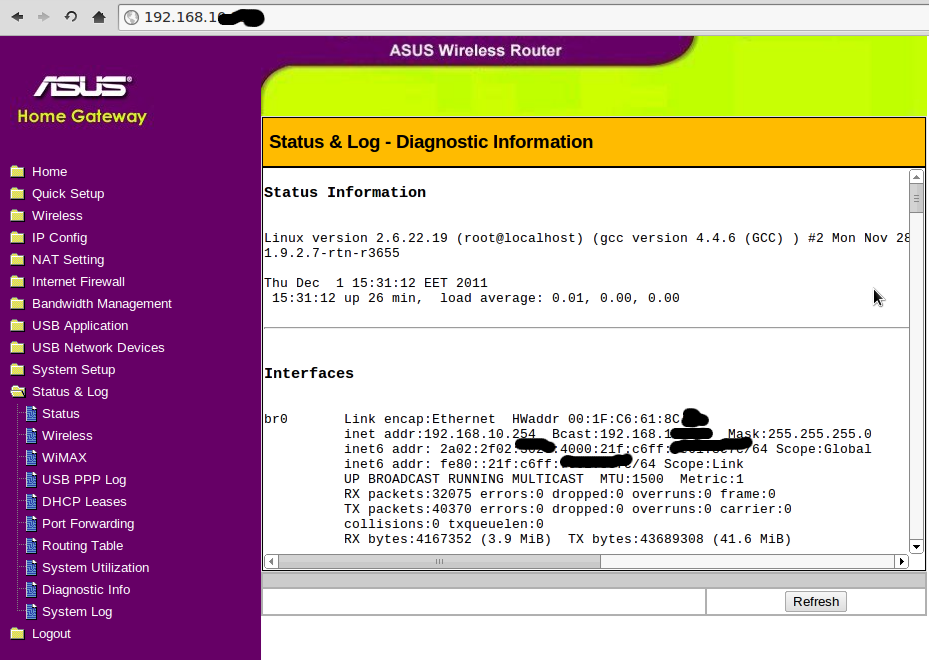The width and height of the screenshot is (929, 660).
Task: Click the br0 interface name
Action: pyautogui.click(x=276, y=419)
